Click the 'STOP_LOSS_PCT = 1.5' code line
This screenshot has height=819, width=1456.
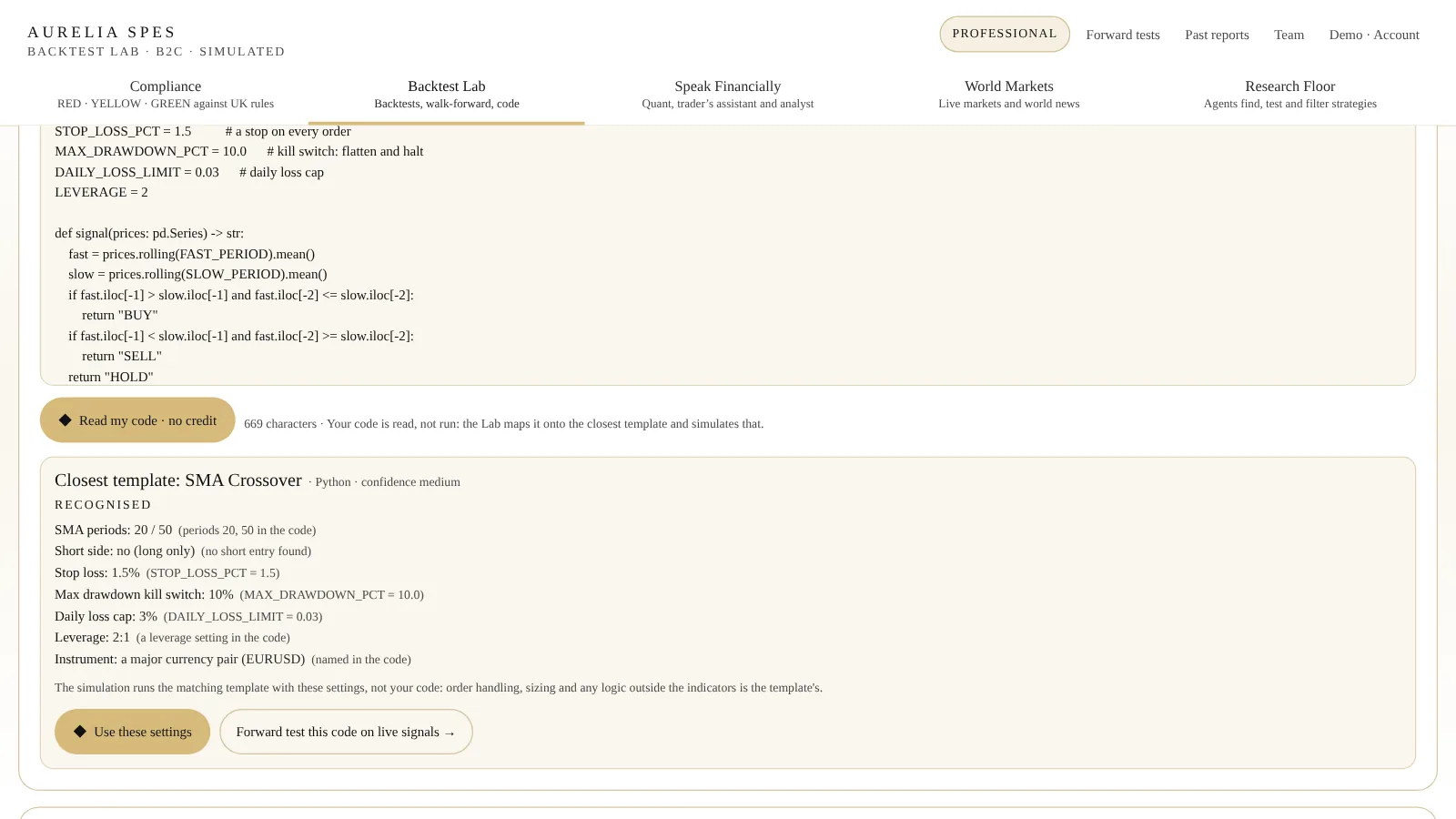pos(123,131)
